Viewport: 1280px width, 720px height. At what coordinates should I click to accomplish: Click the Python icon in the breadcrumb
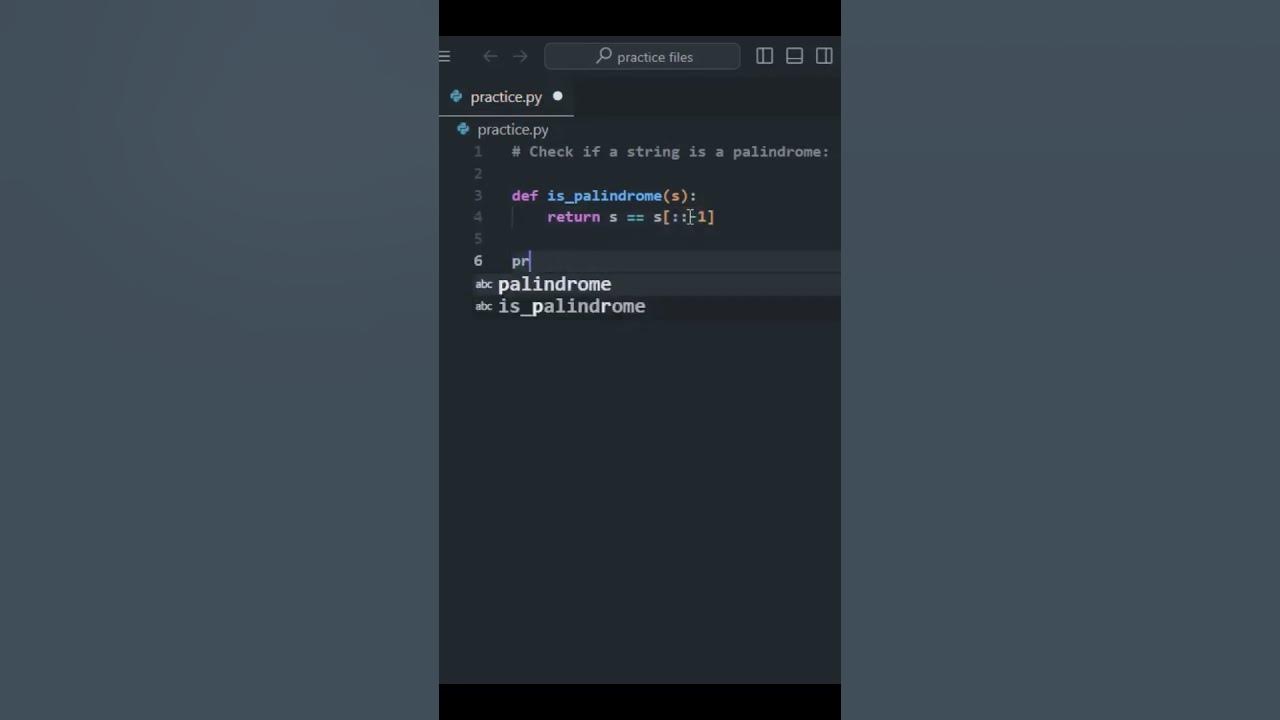463,129
